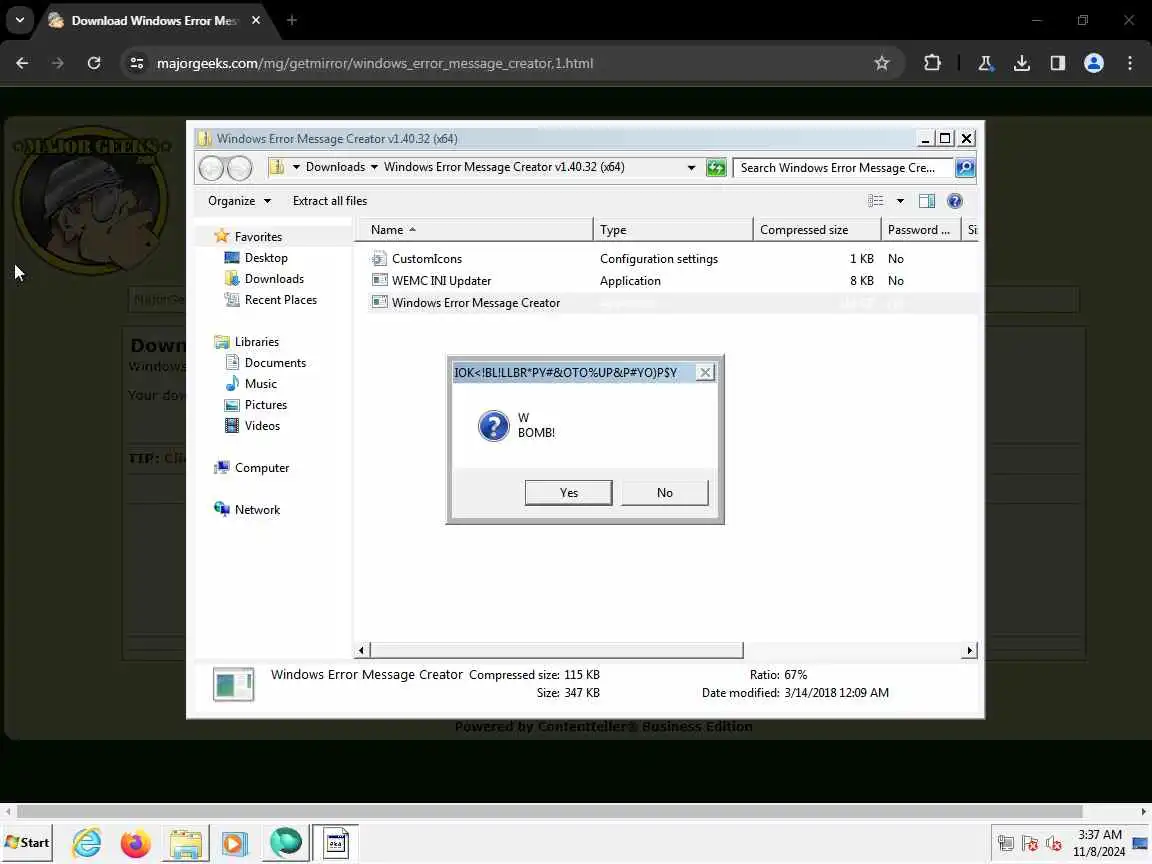Image resolution: width=1152 pixels, height=864 pixels.
Task: Click the CustomIcons configuration file icon
Action: point(379,258)
